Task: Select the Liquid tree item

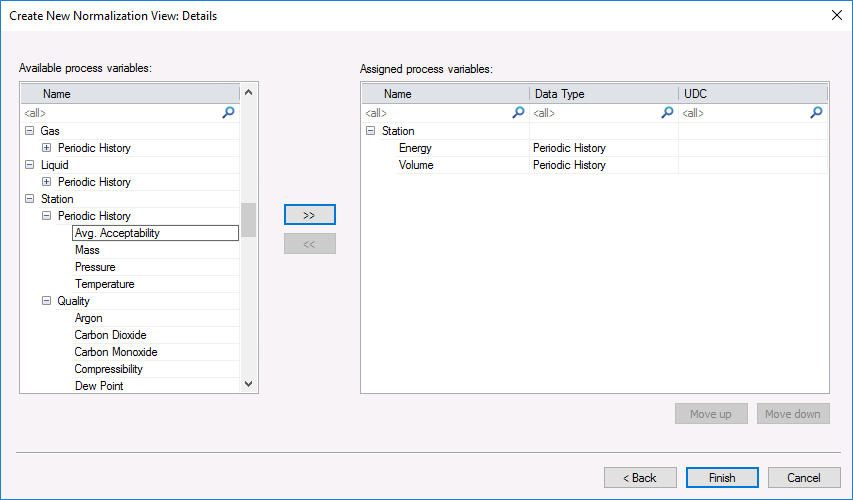Action: [54, 164]
